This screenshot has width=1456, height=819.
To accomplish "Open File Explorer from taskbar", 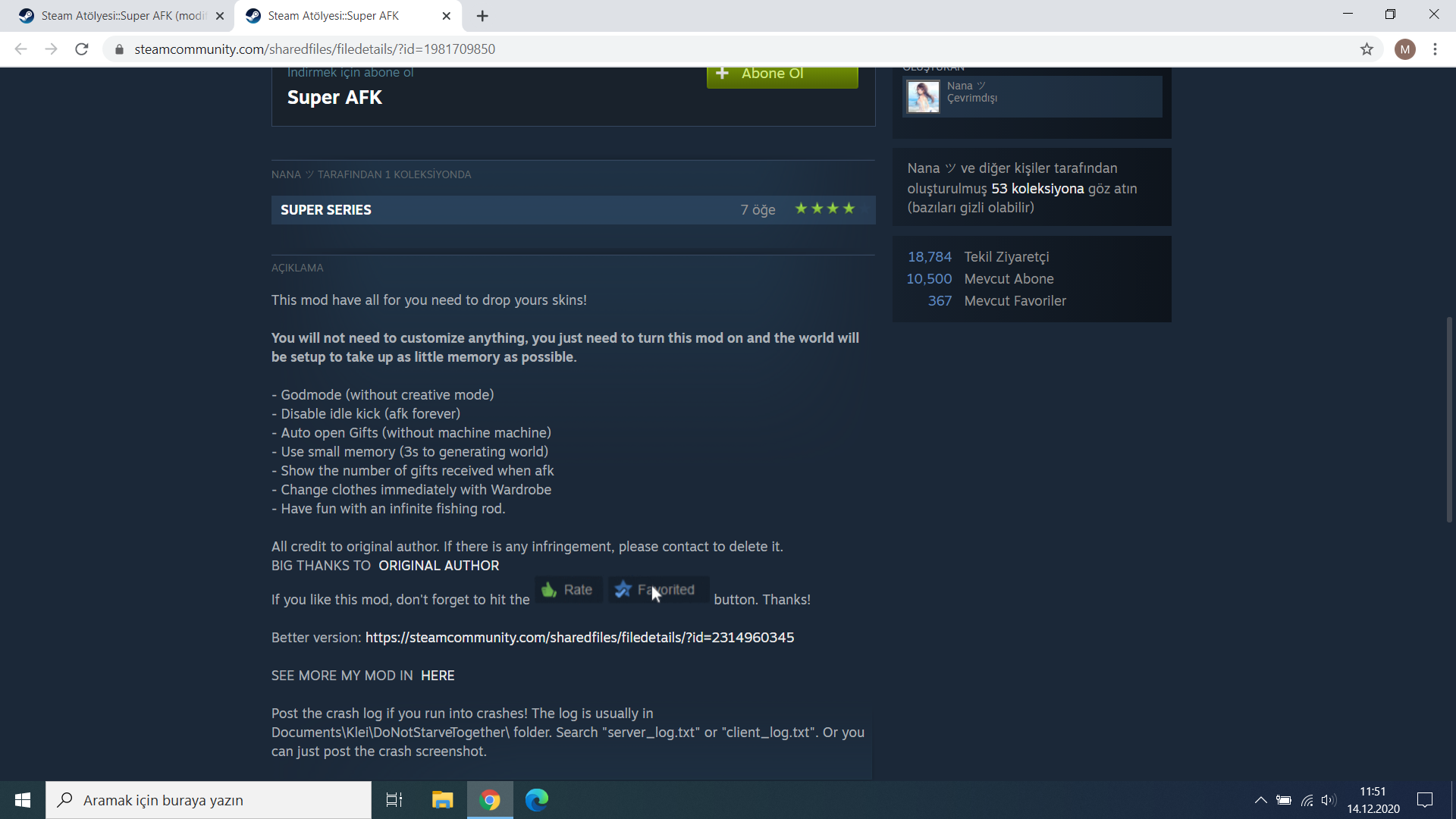I will (x=442, y=800).
